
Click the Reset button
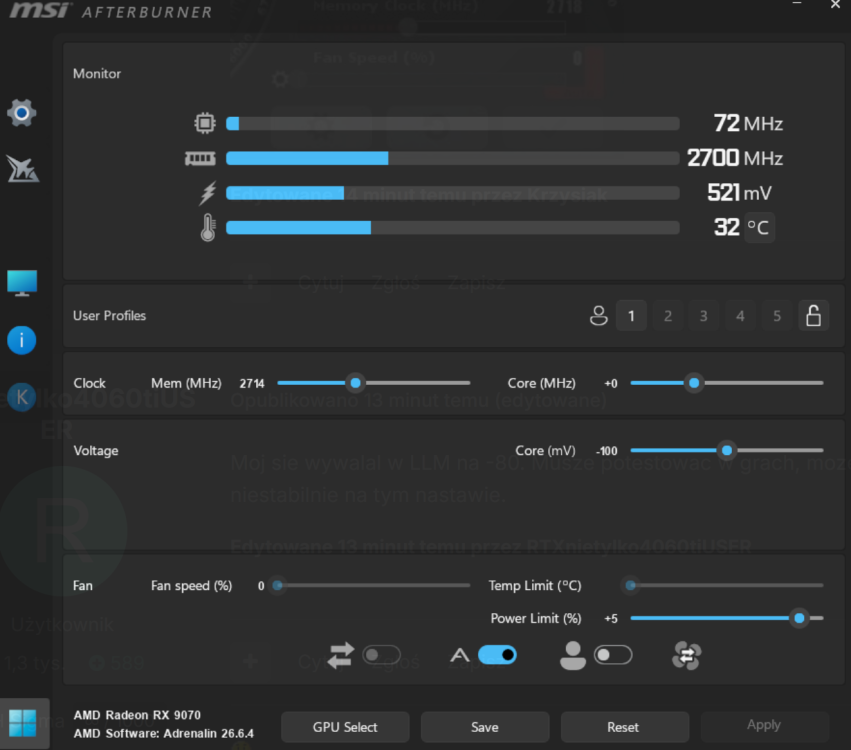coord(625,727)
